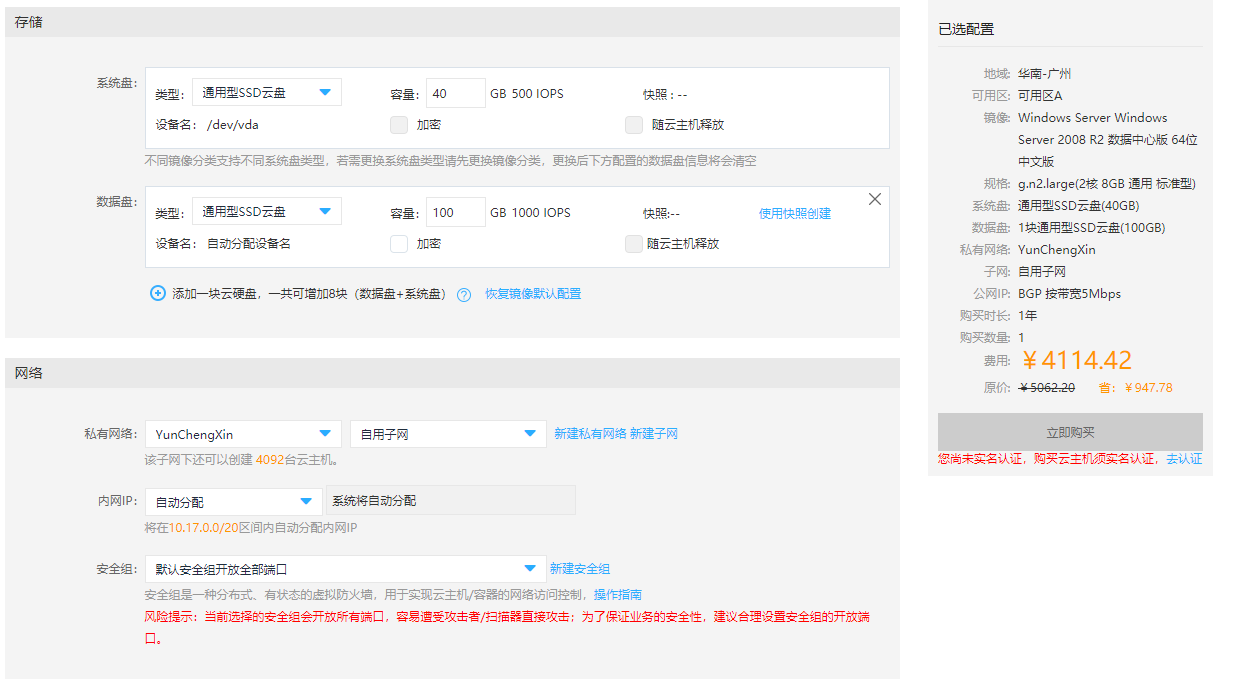Click the 使用快照创建 link
Image resolution: width=1234 pixels, height=689 pixels.
[x=794, y=213]
